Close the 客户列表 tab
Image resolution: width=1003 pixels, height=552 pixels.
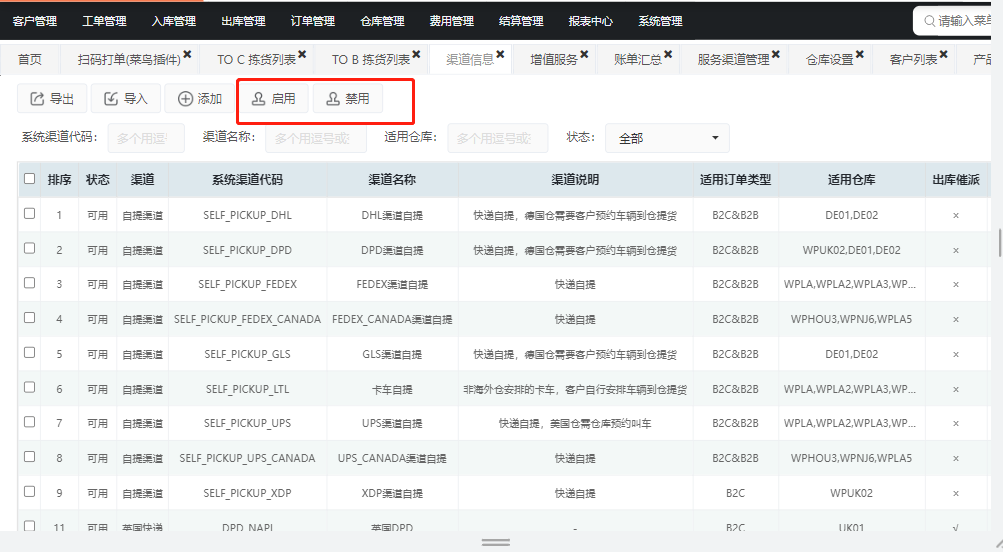click(x=944, y=54)
